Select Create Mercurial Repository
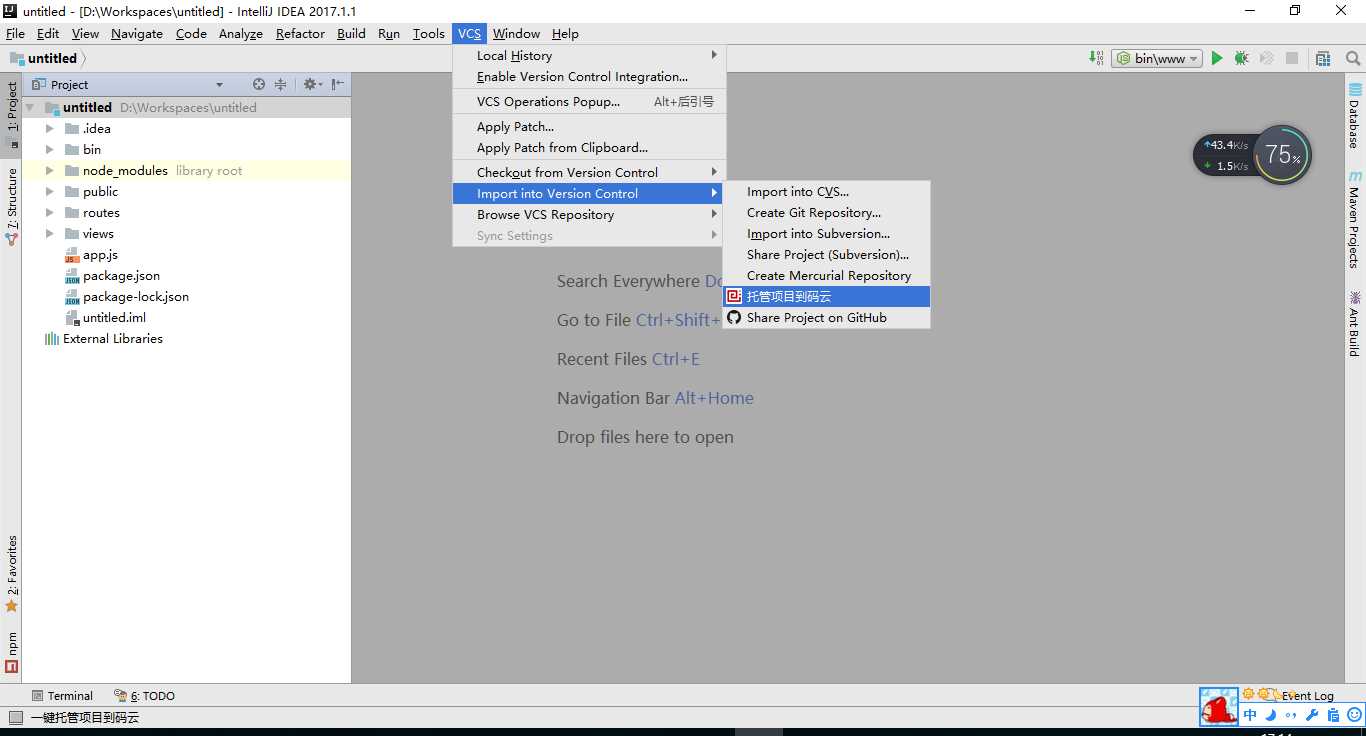The image size is (1366, 736). (x=826, y=276)
